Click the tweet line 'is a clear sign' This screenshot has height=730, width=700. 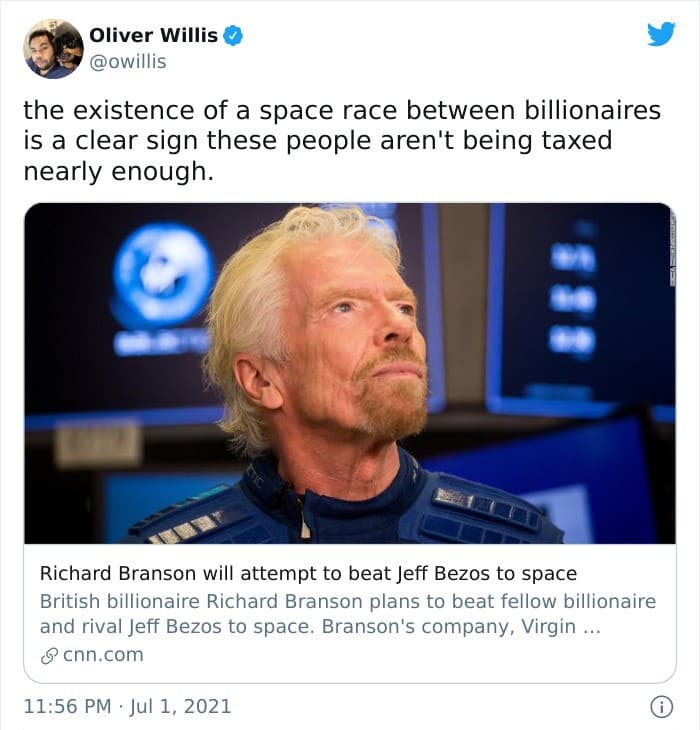point(317,141)
